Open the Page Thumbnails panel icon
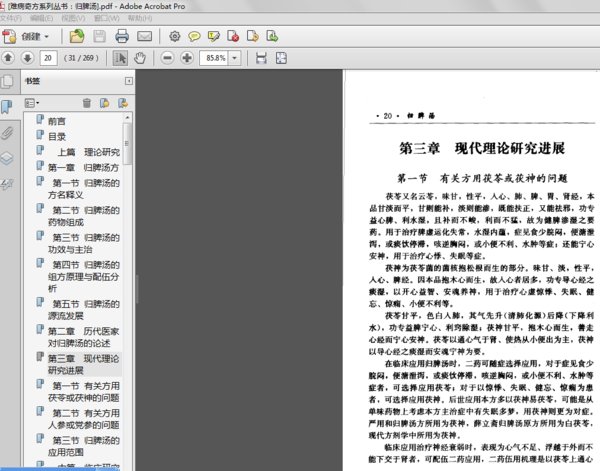Viewport: 600px width, 471px height. click(x=7, y=81)
